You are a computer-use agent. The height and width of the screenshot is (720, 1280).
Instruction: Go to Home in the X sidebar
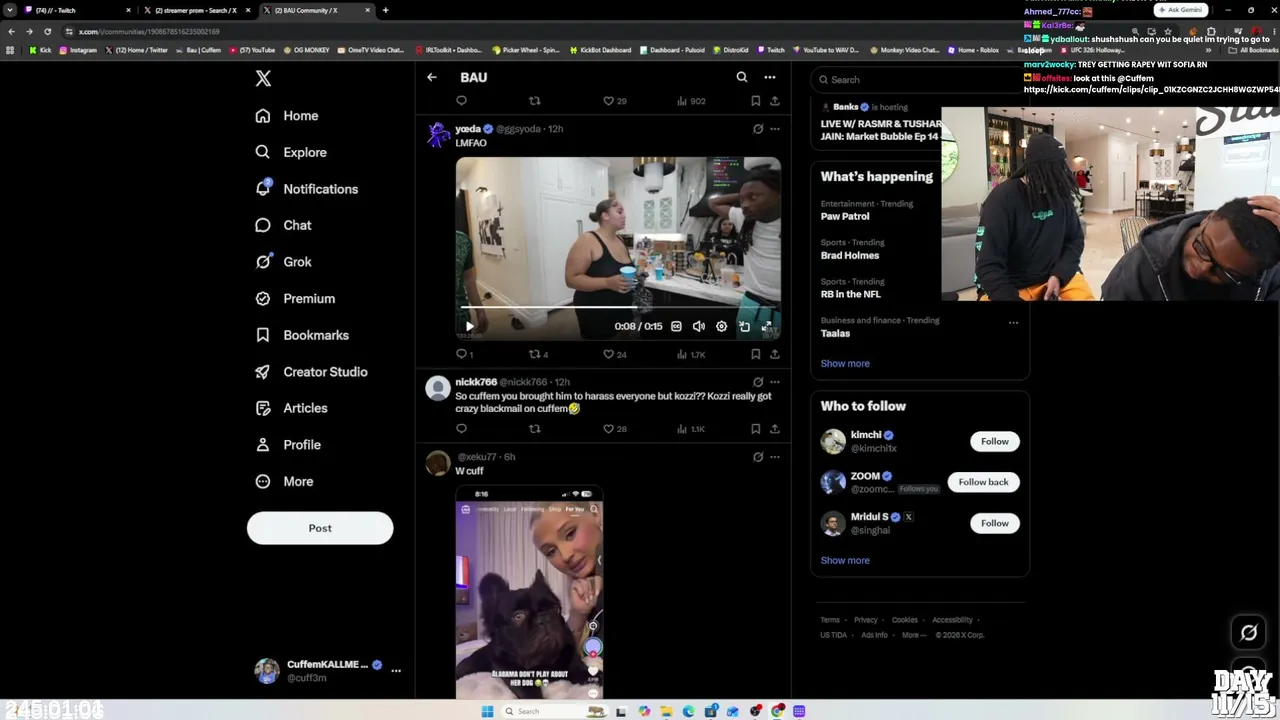click(287, 116)
